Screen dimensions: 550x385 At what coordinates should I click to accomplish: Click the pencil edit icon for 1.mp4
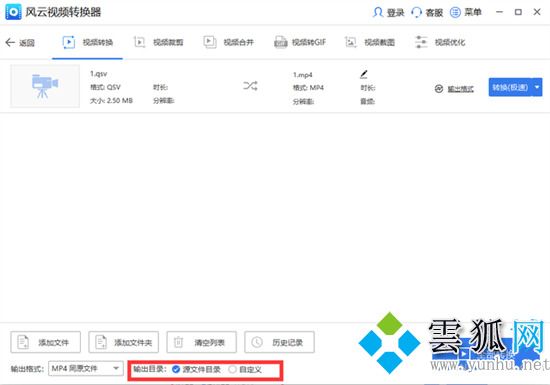(x=364, y=74)
